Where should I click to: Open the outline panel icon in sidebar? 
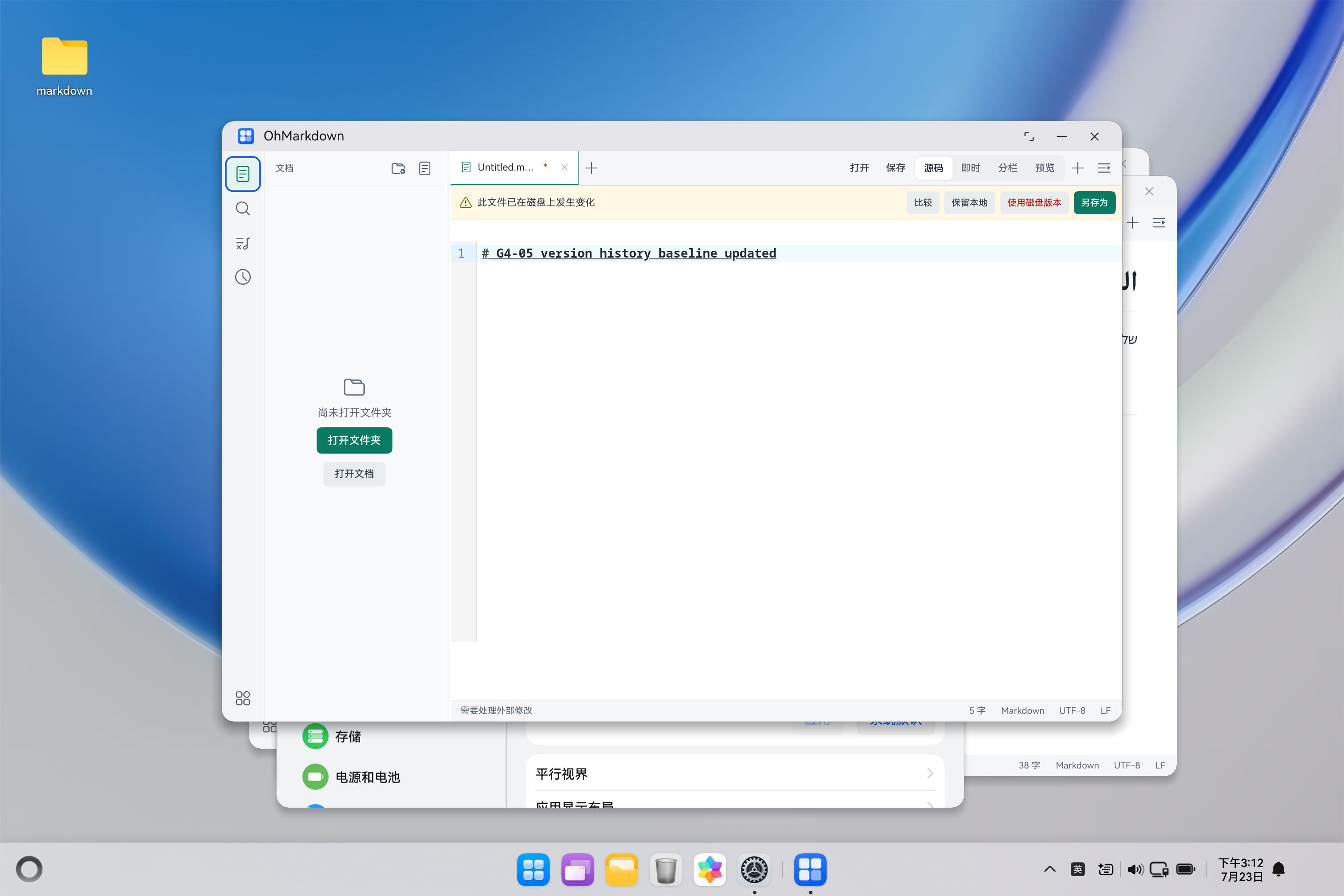(x=243, y=243)
